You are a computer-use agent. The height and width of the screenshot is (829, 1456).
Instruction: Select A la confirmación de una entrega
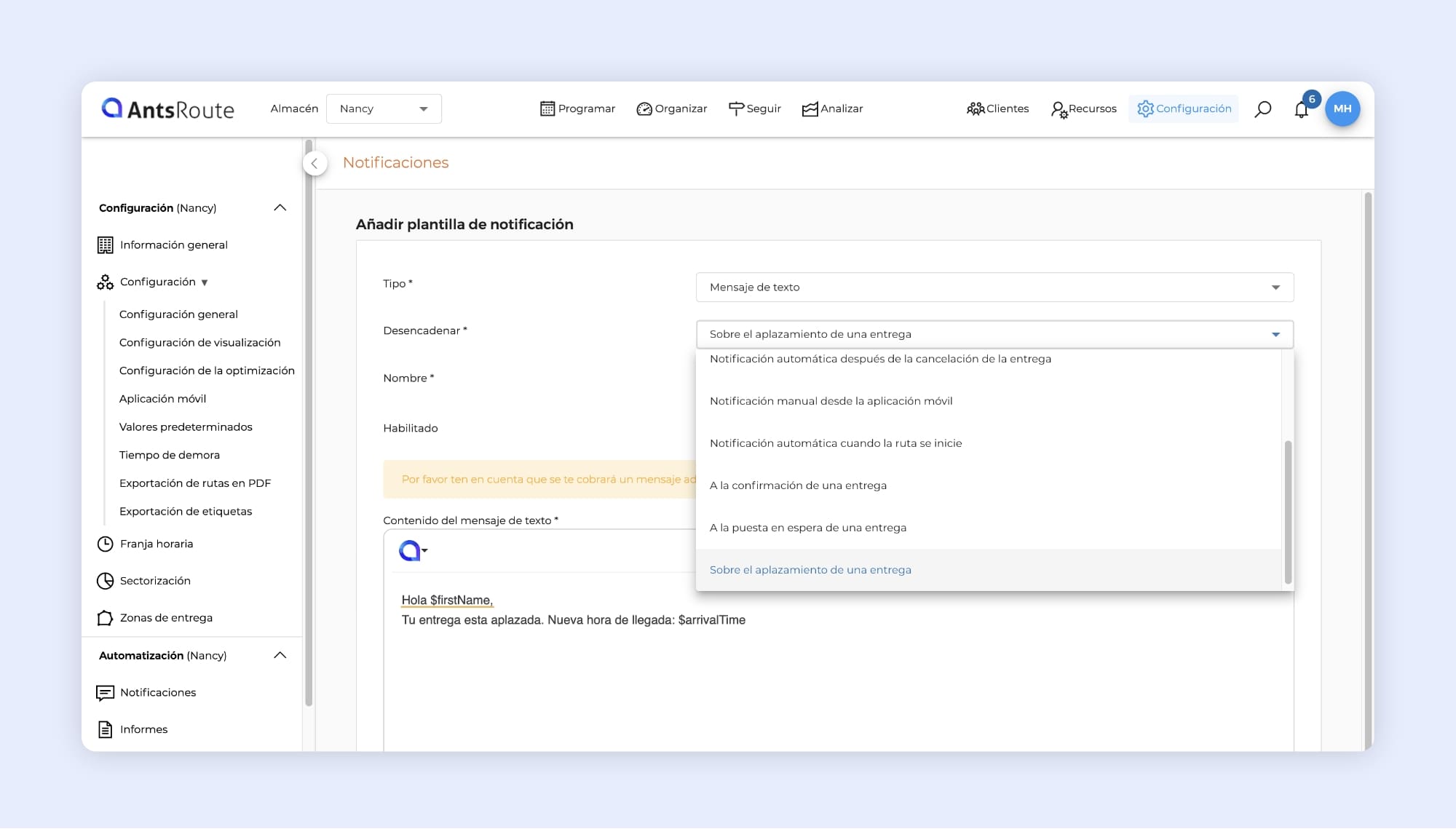click(x=798, y=485)
